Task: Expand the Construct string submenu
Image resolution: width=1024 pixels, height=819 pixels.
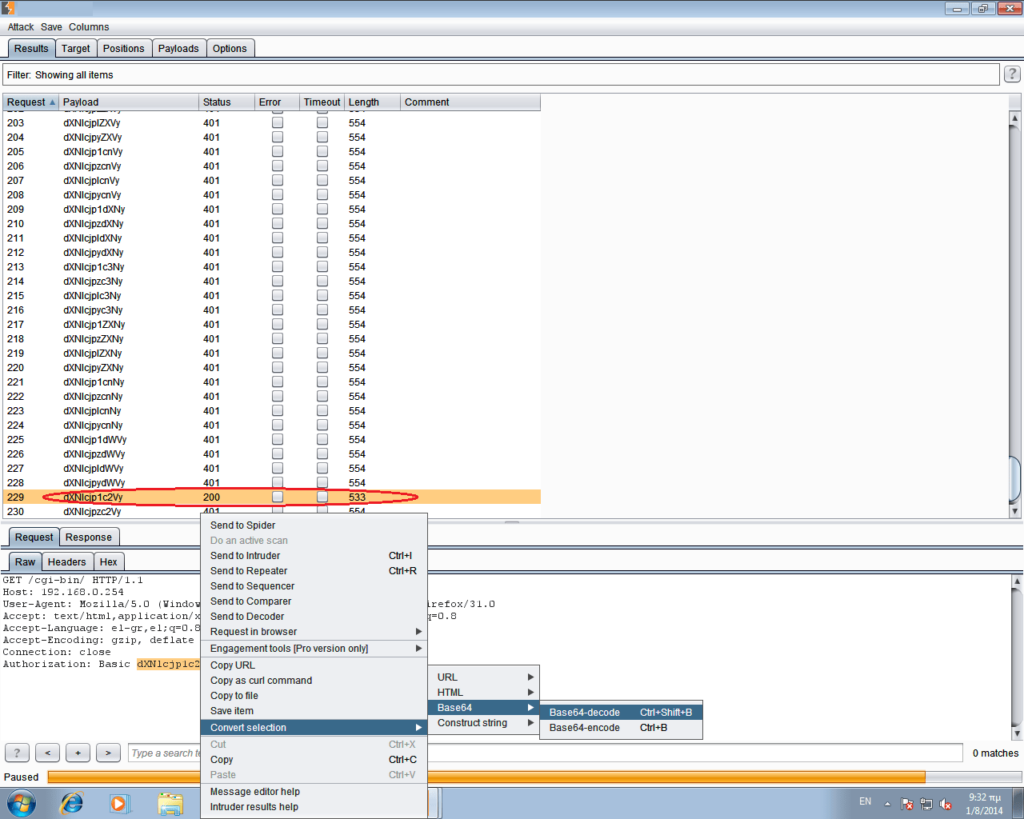Action: coord(484,723)
